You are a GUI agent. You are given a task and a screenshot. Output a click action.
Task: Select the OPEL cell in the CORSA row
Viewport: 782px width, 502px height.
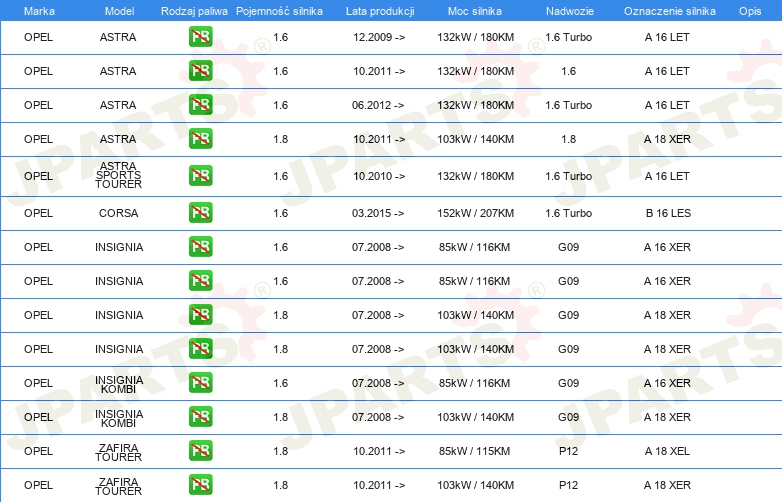click(38, 213)
